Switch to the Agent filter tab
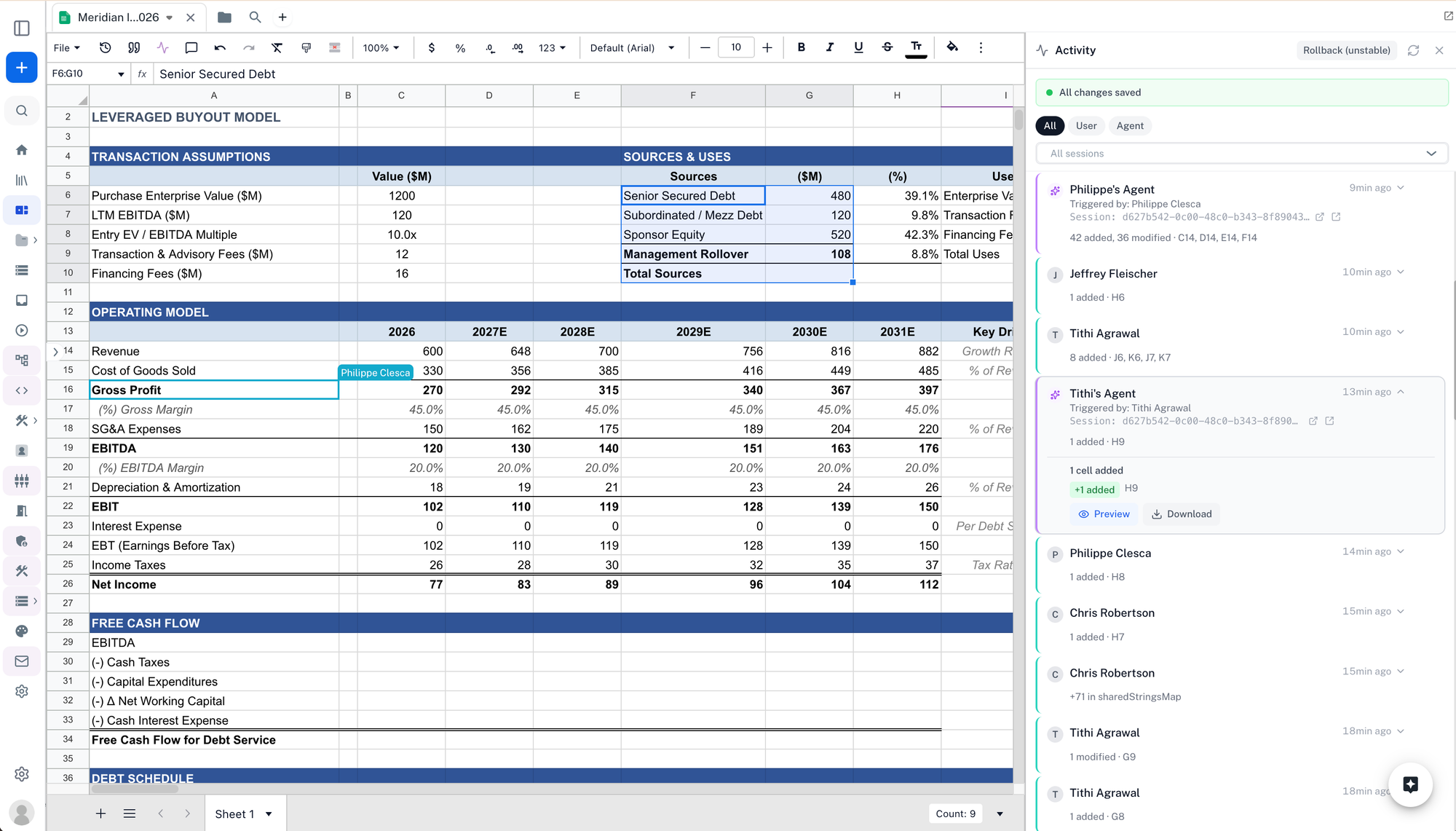1456x831 pixels. point(1130,125)
